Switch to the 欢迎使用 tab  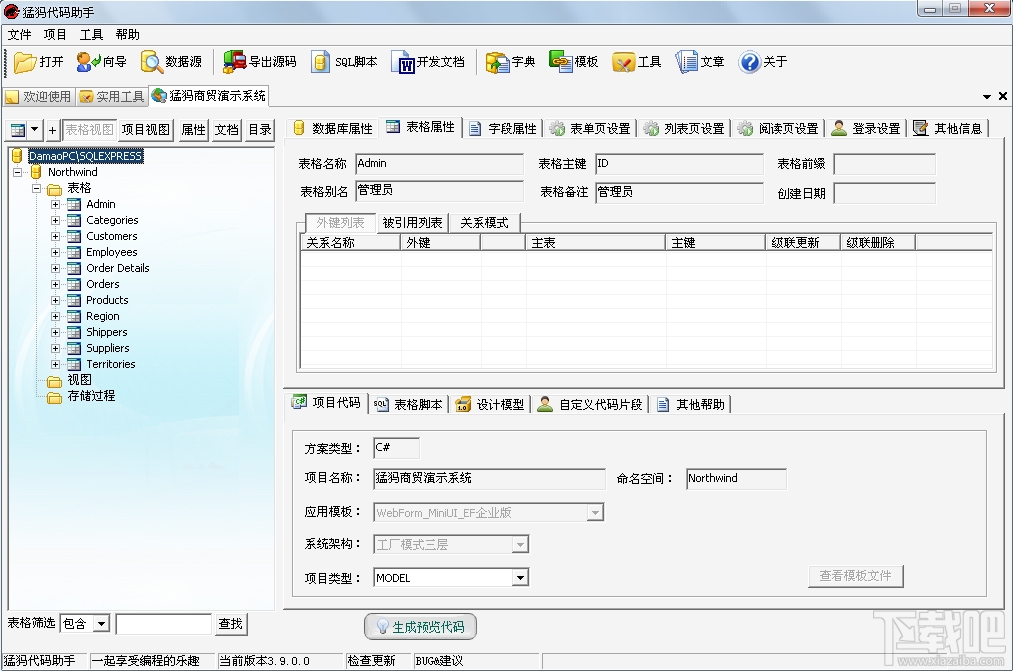[x=39, y=96]
